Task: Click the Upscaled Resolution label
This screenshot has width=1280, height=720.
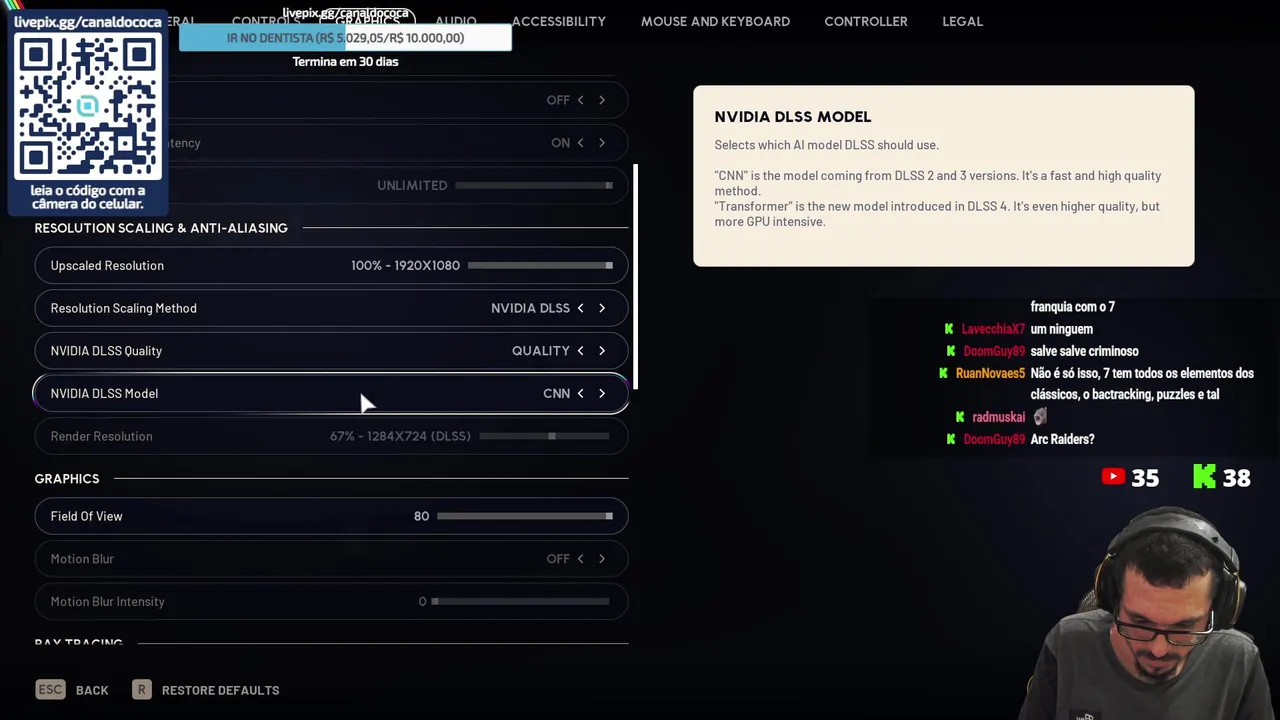Action: [107, 266]
